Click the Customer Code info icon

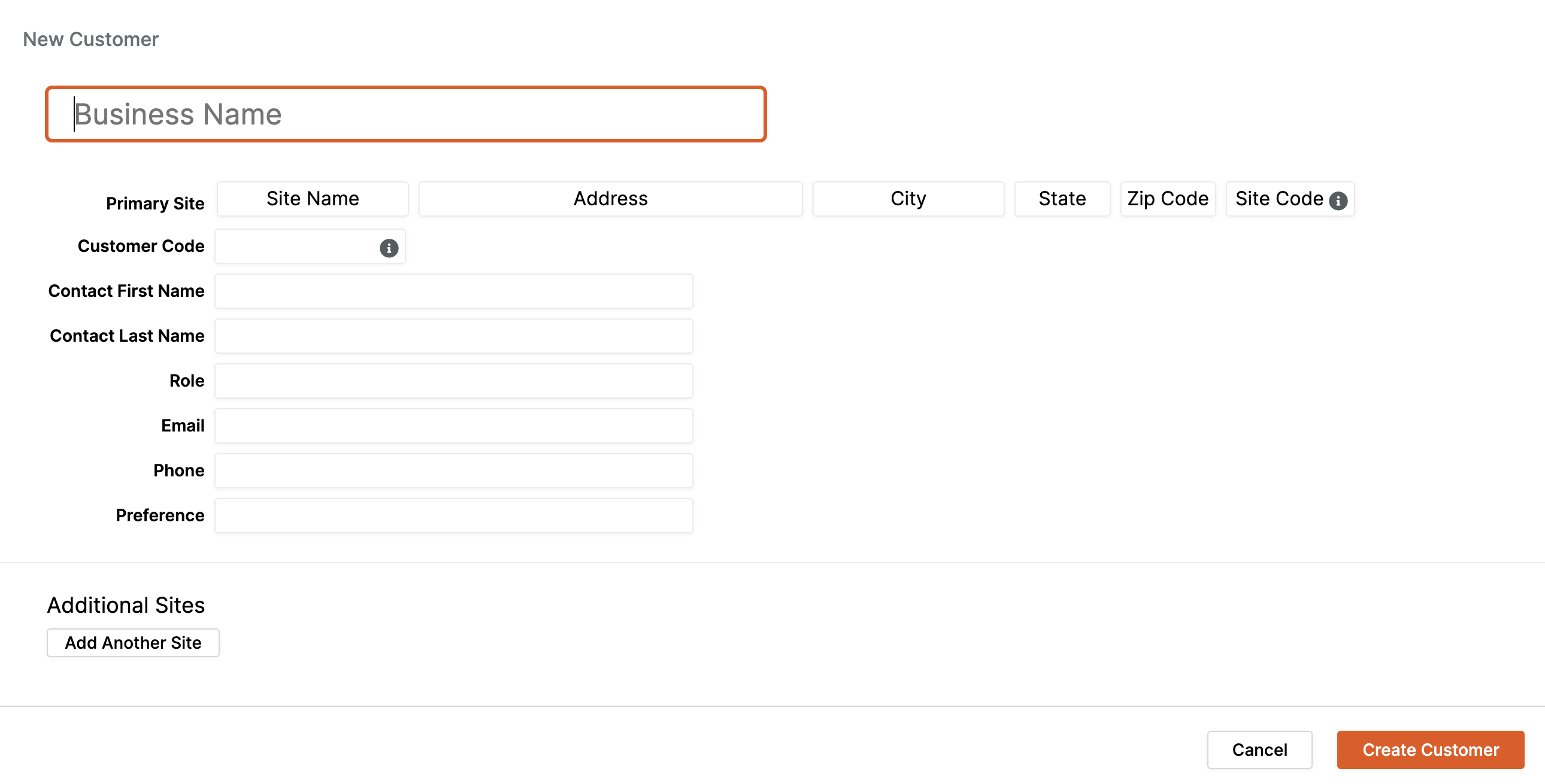[x=389, y=248]
